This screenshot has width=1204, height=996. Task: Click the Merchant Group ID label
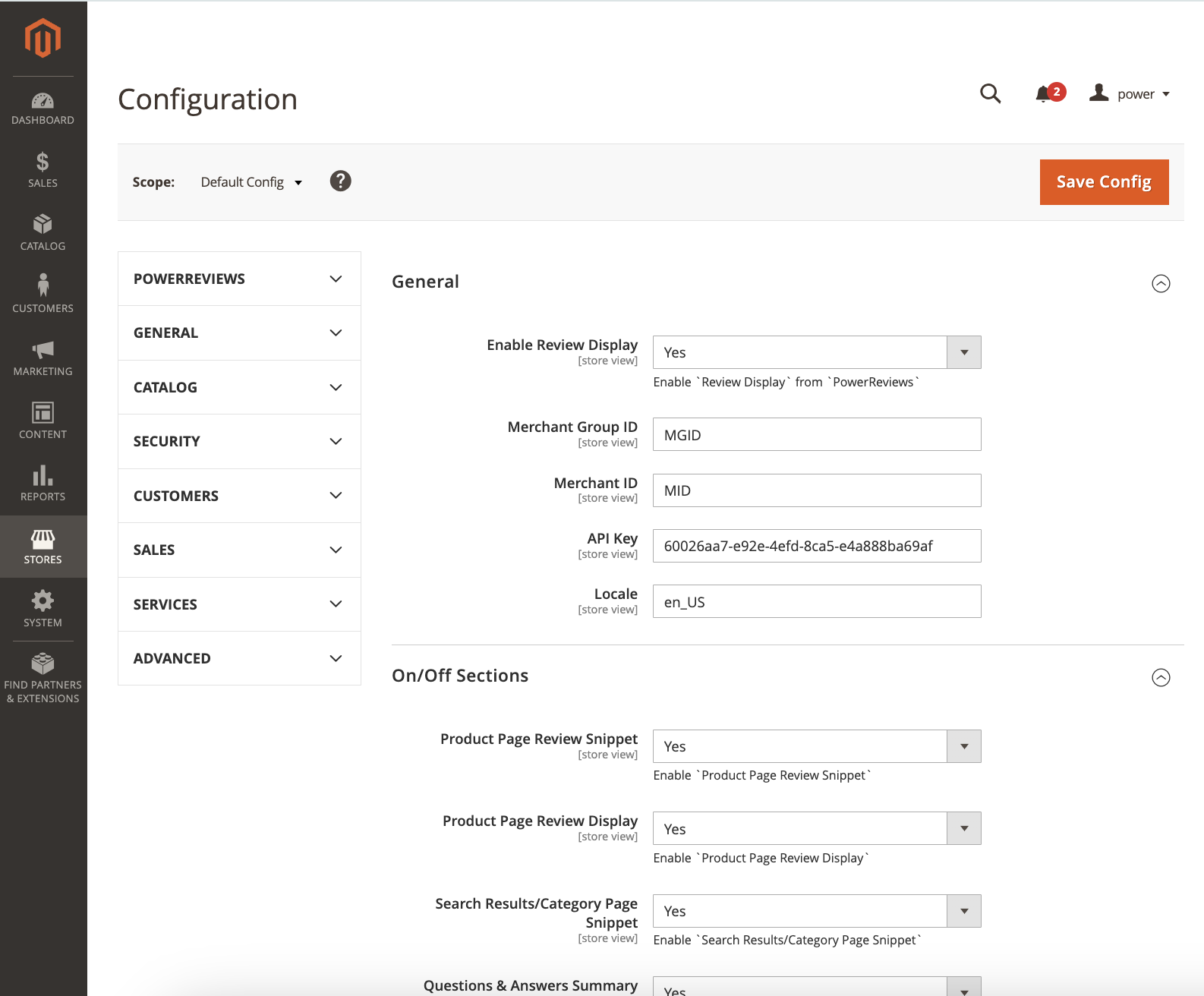point(572,427)
